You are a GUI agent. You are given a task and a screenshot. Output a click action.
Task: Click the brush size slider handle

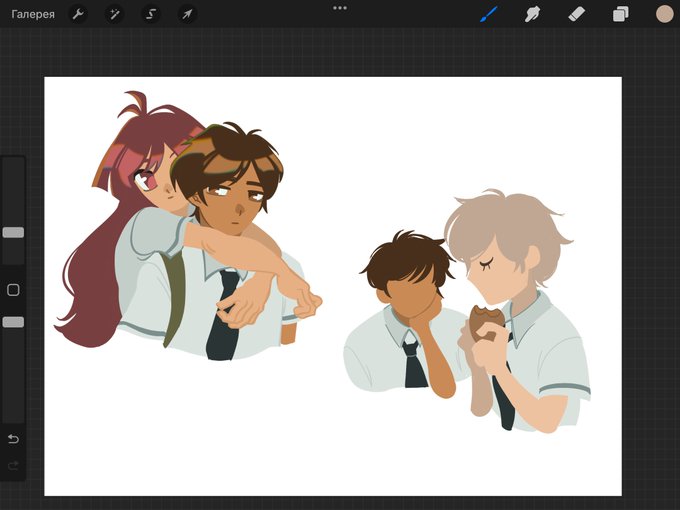coord(13,232)
